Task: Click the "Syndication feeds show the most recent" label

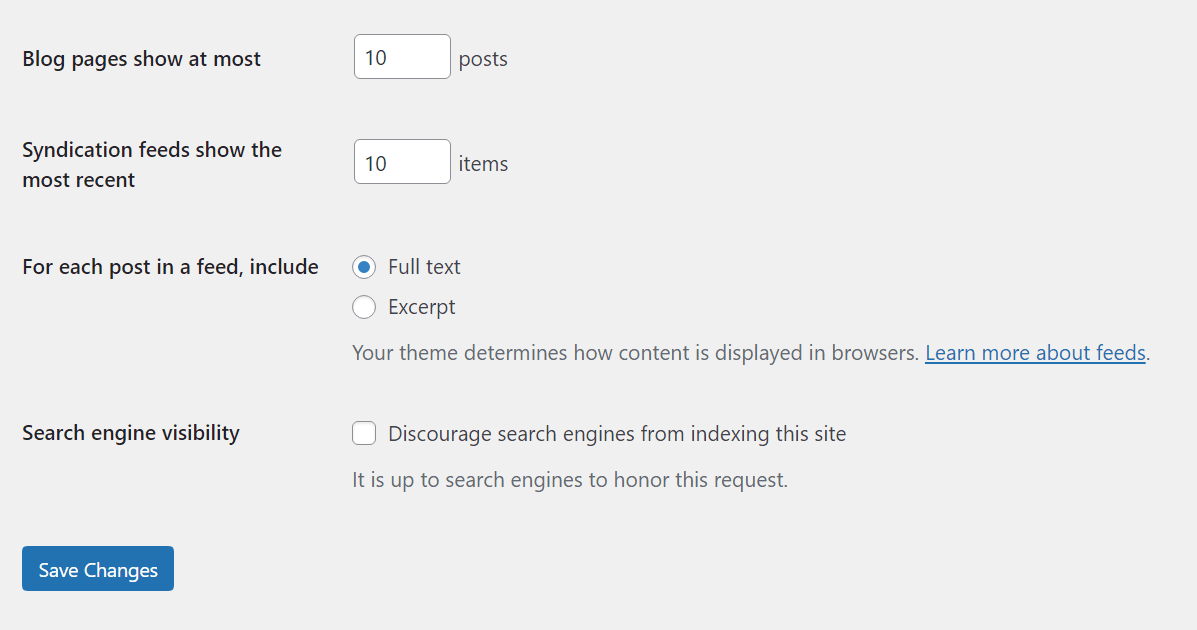Action: [151, 165]
